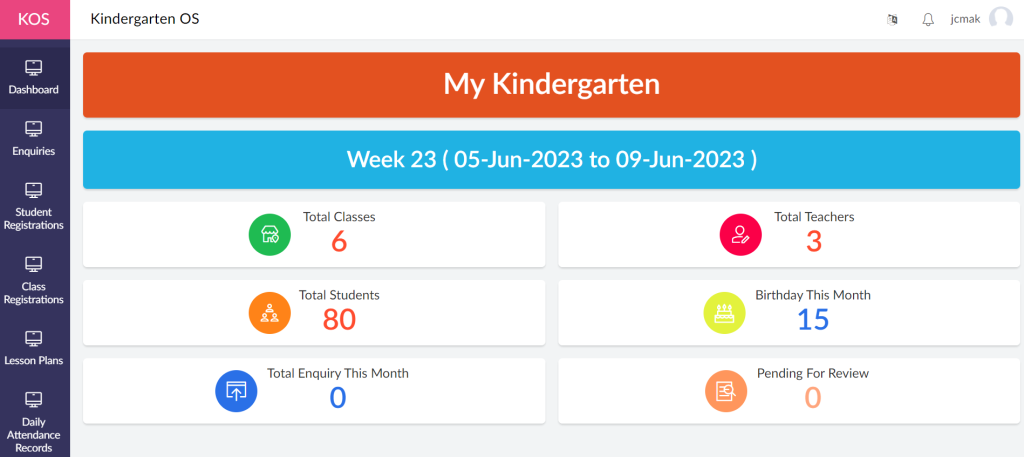Open Lesson Plans in the sidebar
This screenshot has height=457, width=1024.
click(x=34, y=348)
